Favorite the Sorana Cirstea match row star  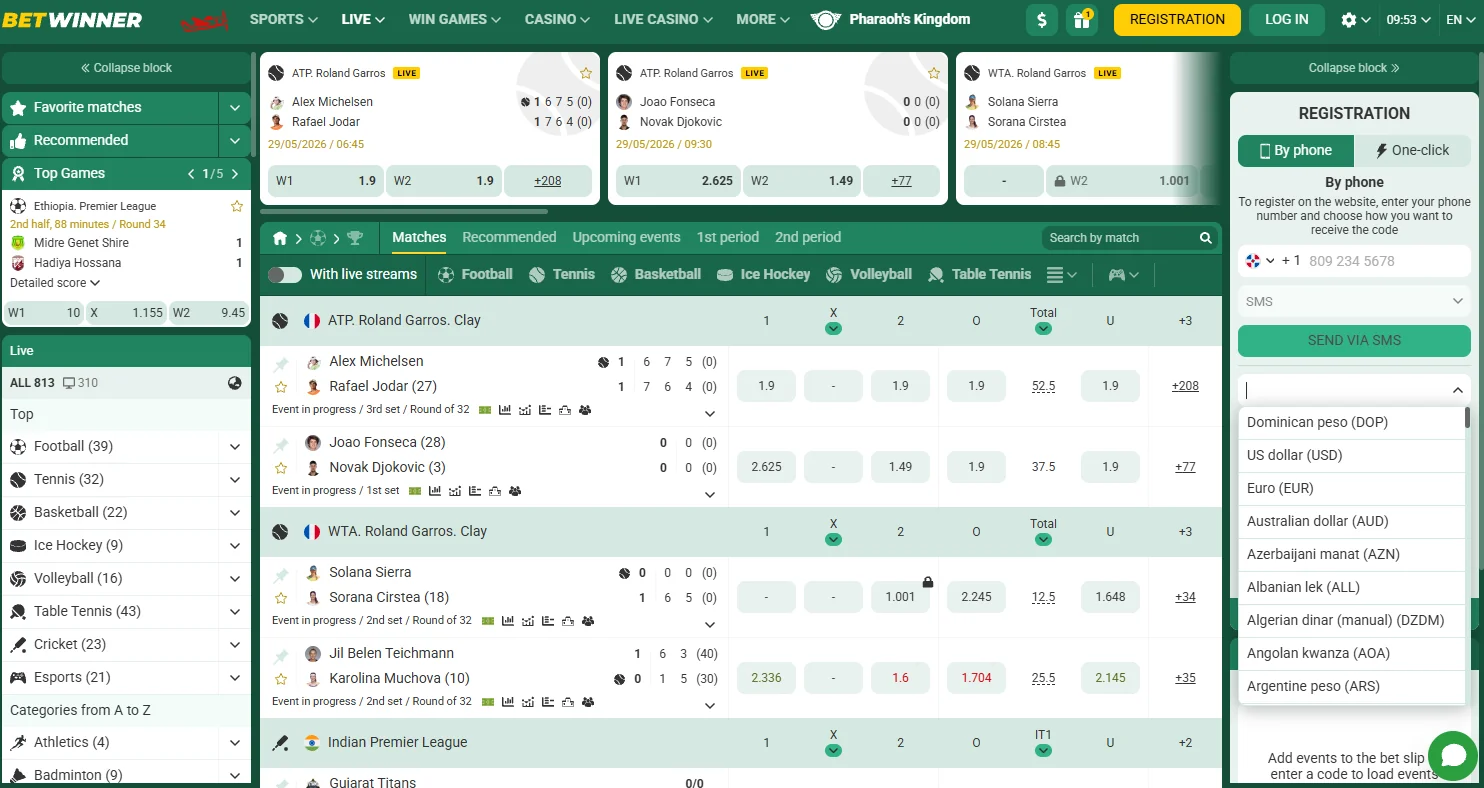(x=281, y=597)
